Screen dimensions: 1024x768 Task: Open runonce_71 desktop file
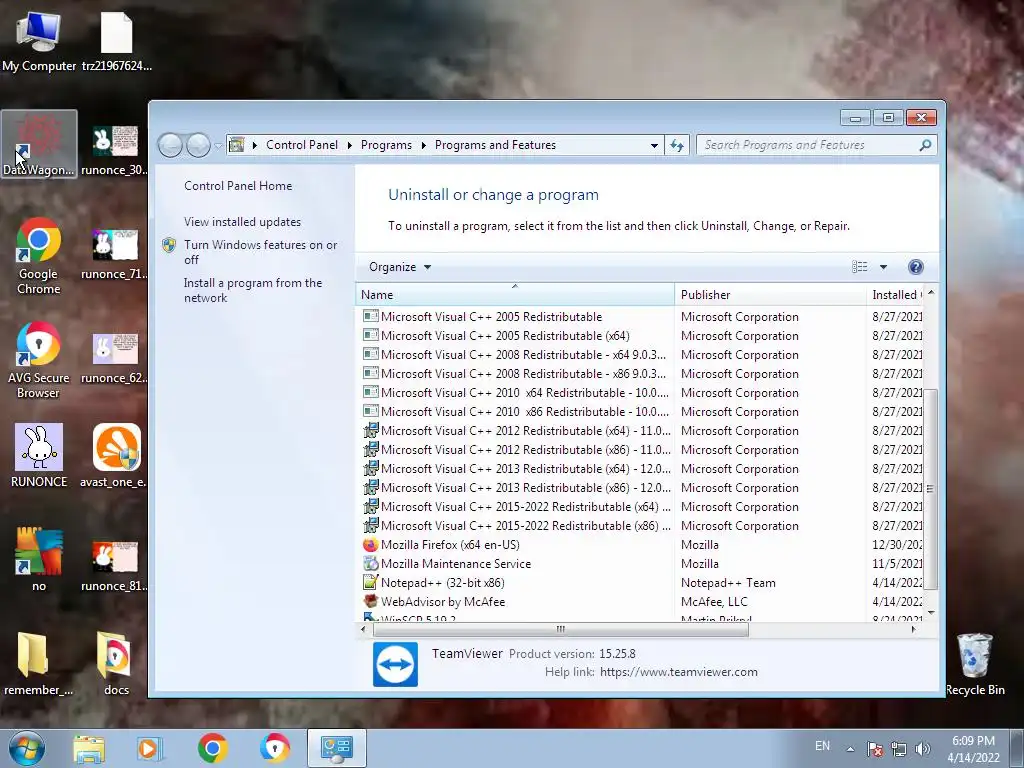click(x=116, y=255)
